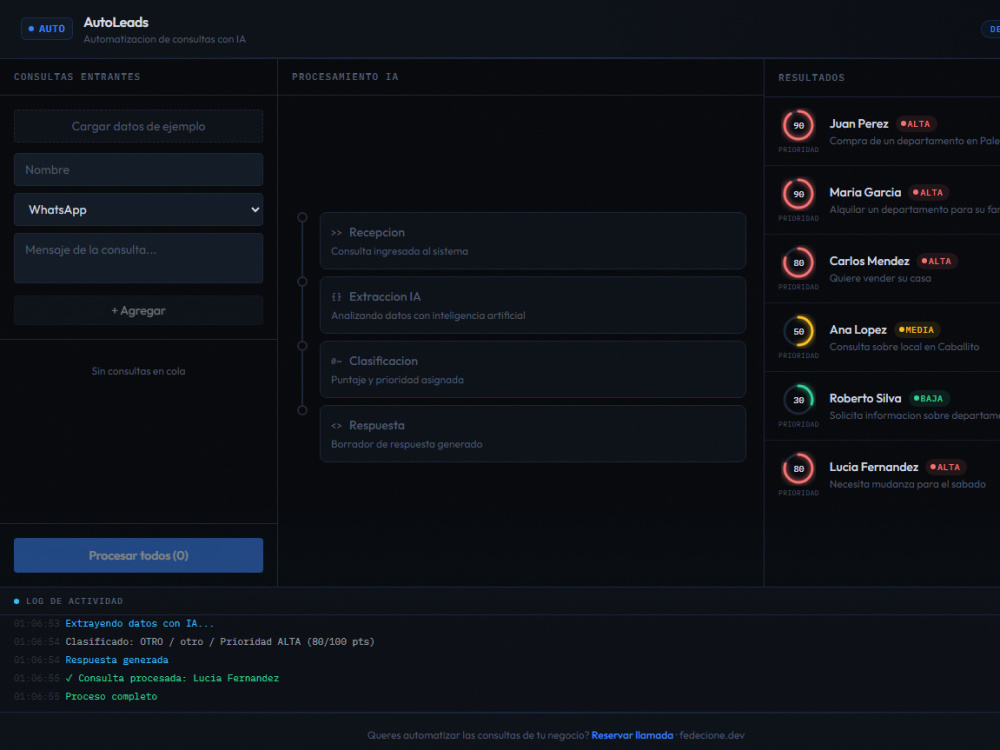Click log line Consulta procesada: Lucia Fernandez

coord(172,679)
